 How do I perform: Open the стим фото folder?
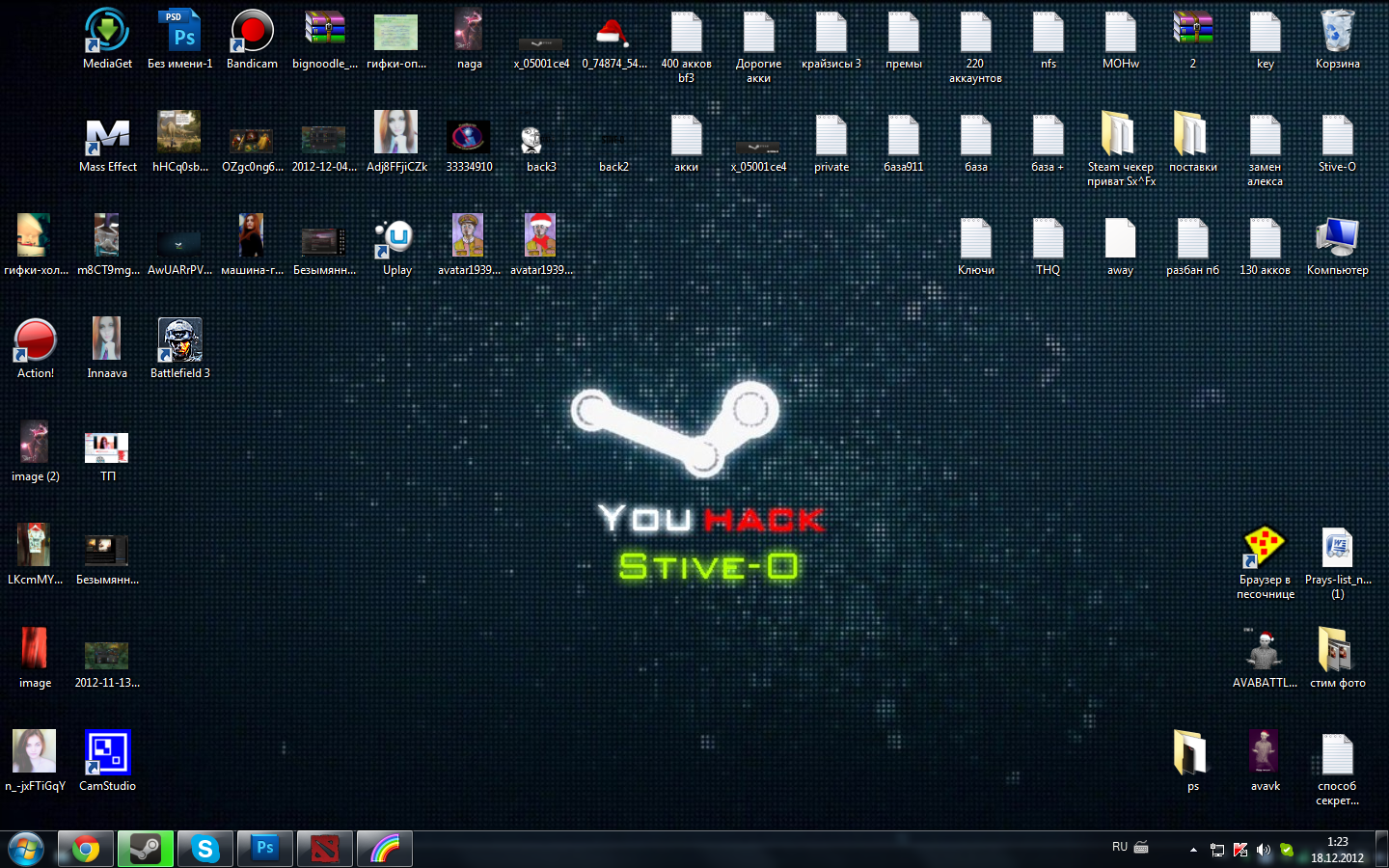coord(1337,658)
